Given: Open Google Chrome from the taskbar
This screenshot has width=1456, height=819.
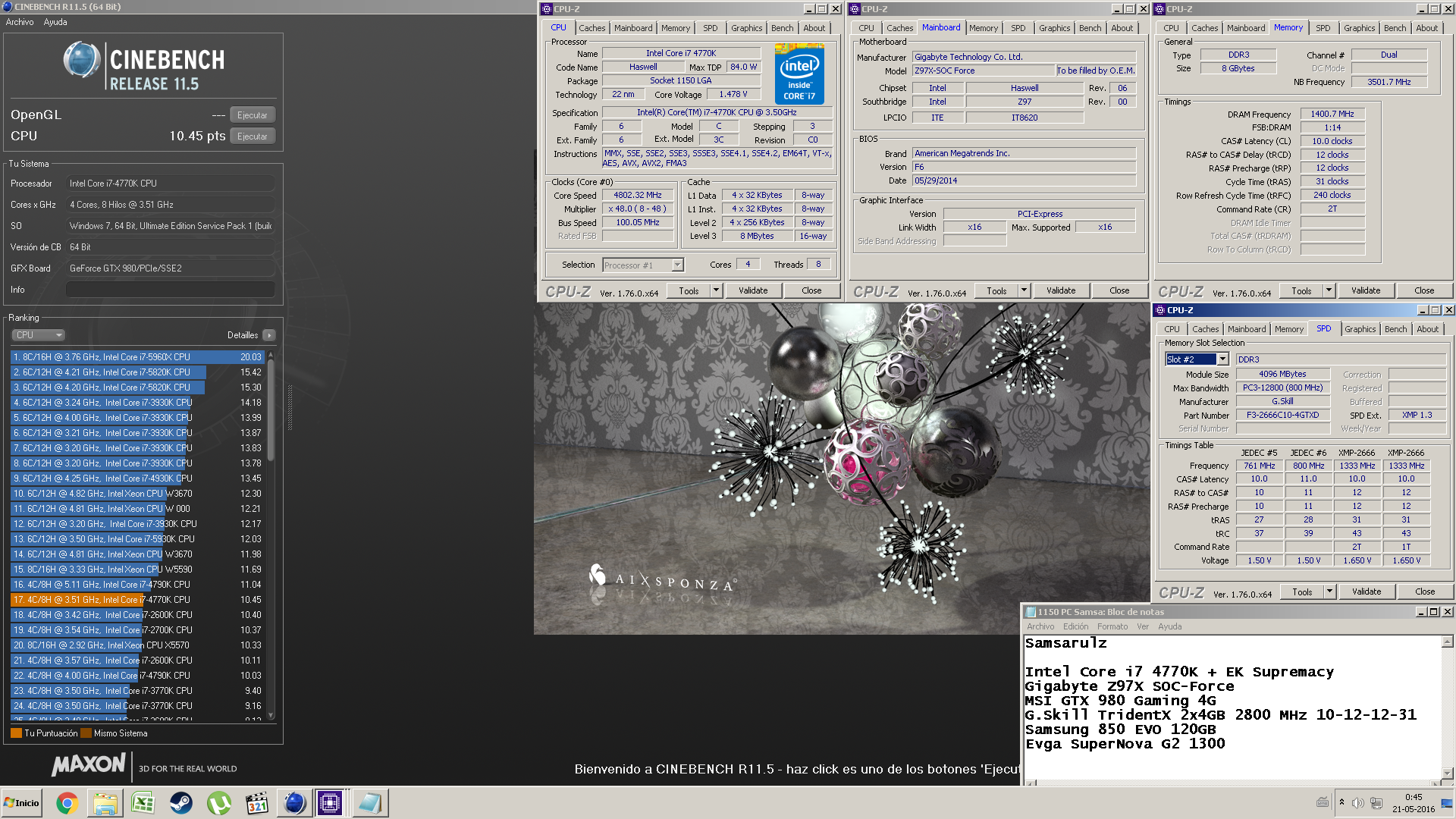Looking at the screenshot, I should click(x=67, y=803).
